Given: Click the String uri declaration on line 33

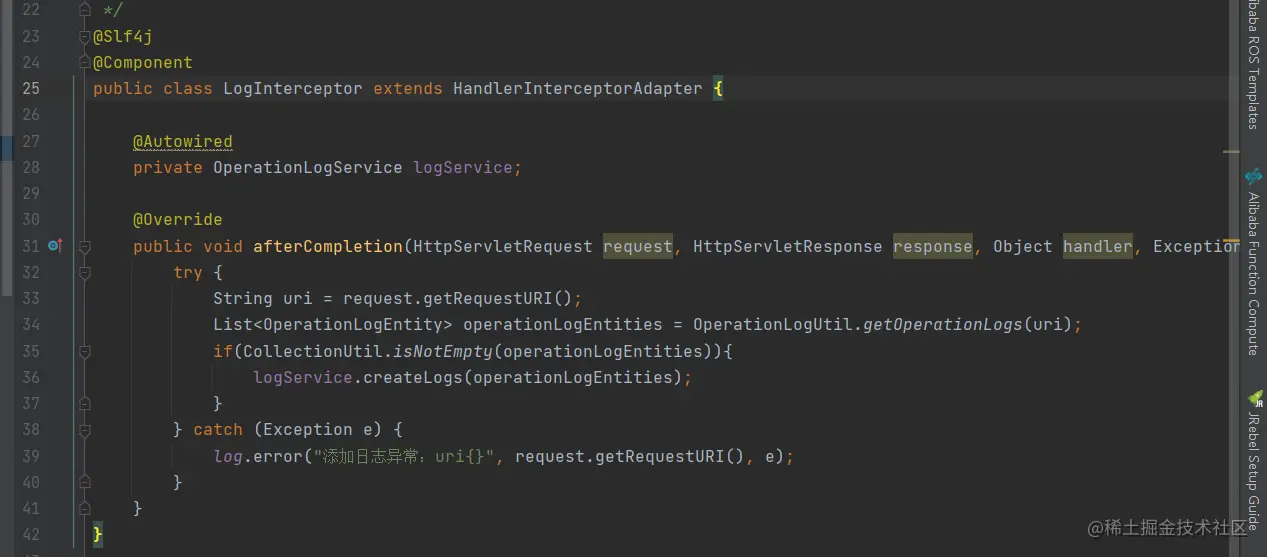Looking at the screenshot, I should point(267,298).
